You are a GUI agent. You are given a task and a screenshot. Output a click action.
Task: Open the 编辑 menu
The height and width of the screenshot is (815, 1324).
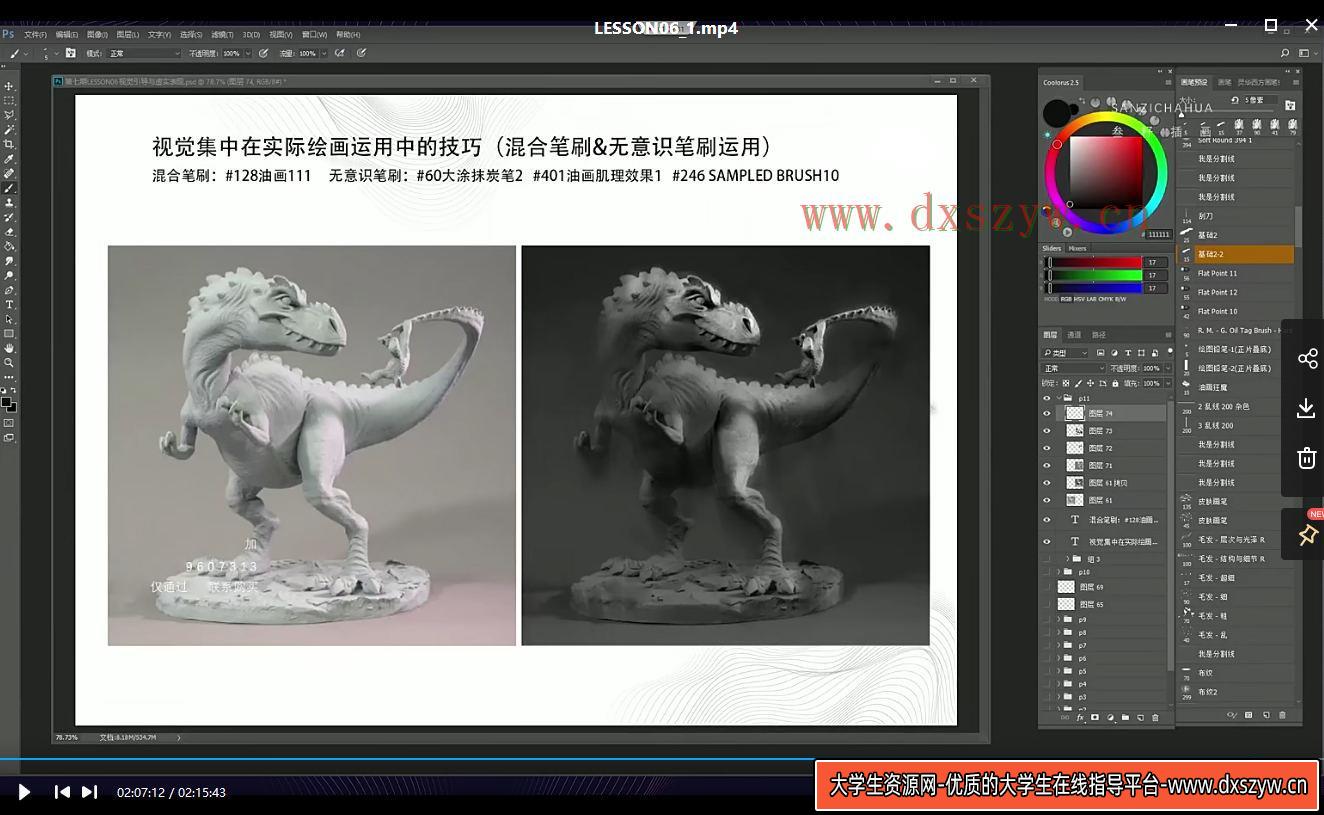[x=66, y=34]
